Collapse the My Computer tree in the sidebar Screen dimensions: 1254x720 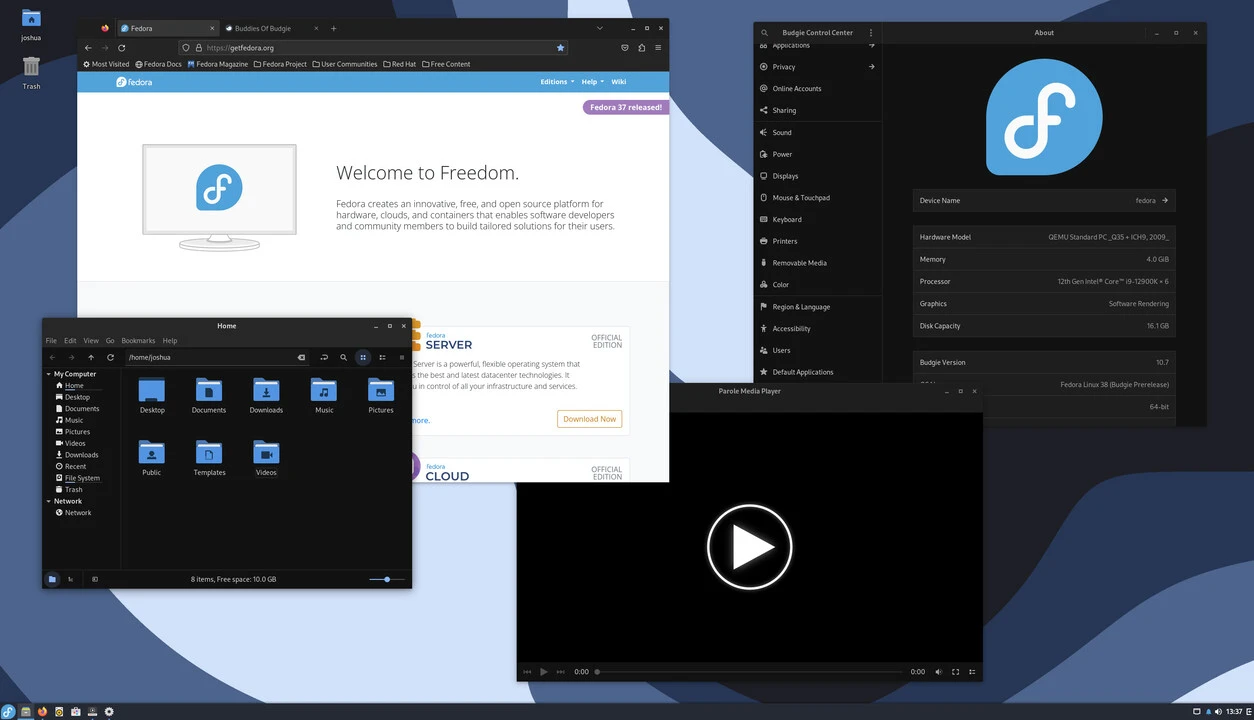point(47,373)
